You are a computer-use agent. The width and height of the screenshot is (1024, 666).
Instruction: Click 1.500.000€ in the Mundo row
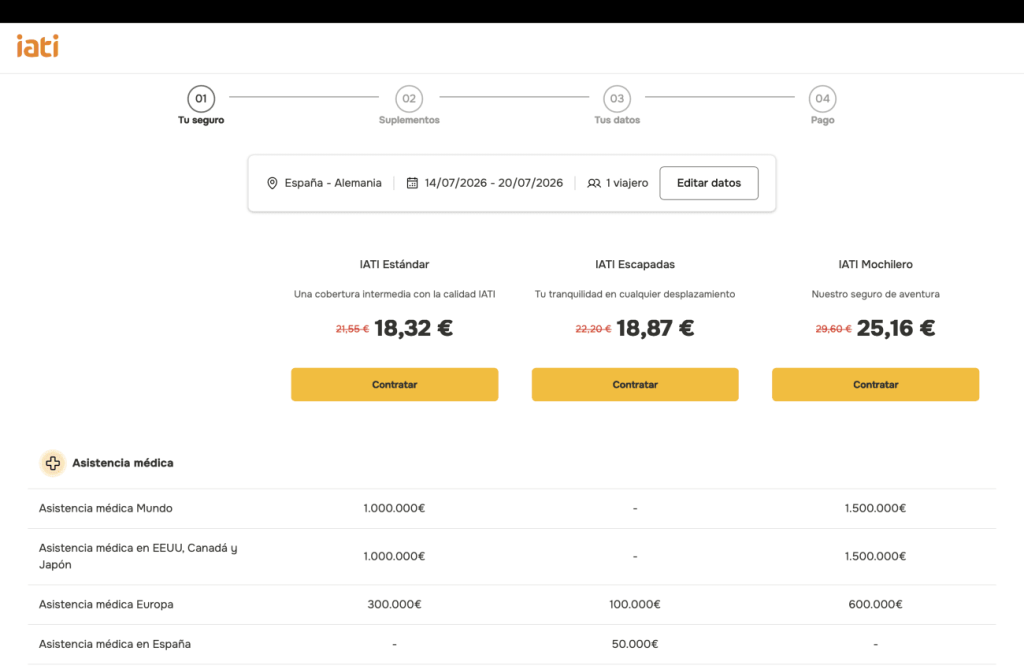click(875, 508)
